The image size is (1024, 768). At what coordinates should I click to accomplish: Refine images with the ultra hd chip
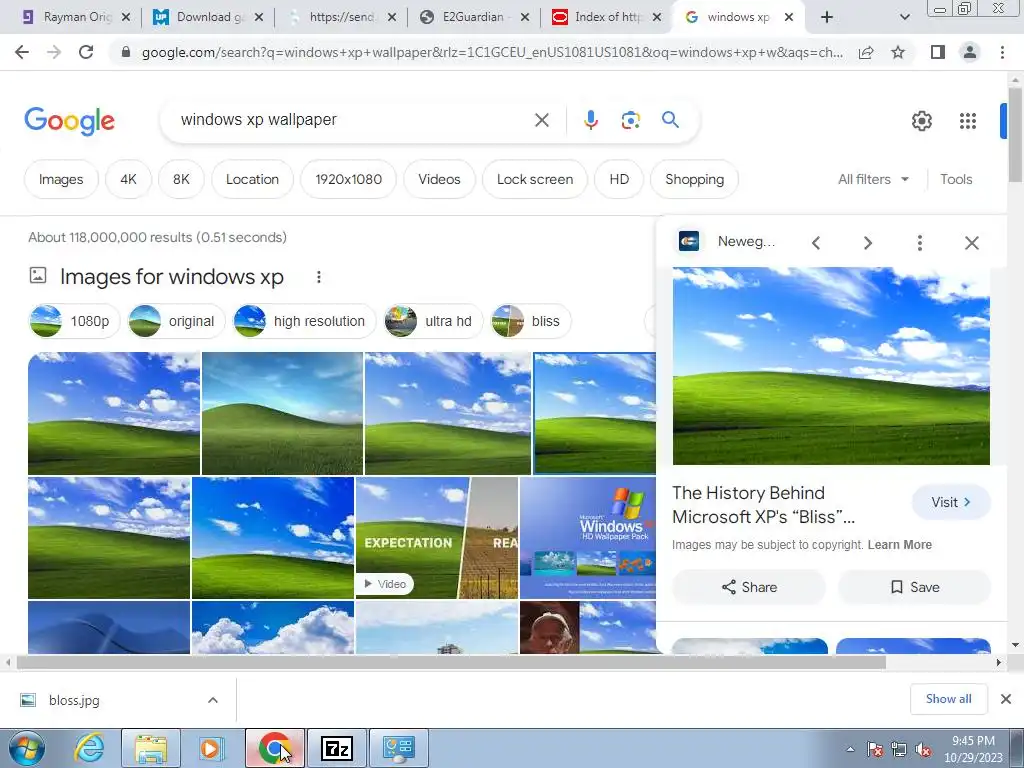coord(433,321)
